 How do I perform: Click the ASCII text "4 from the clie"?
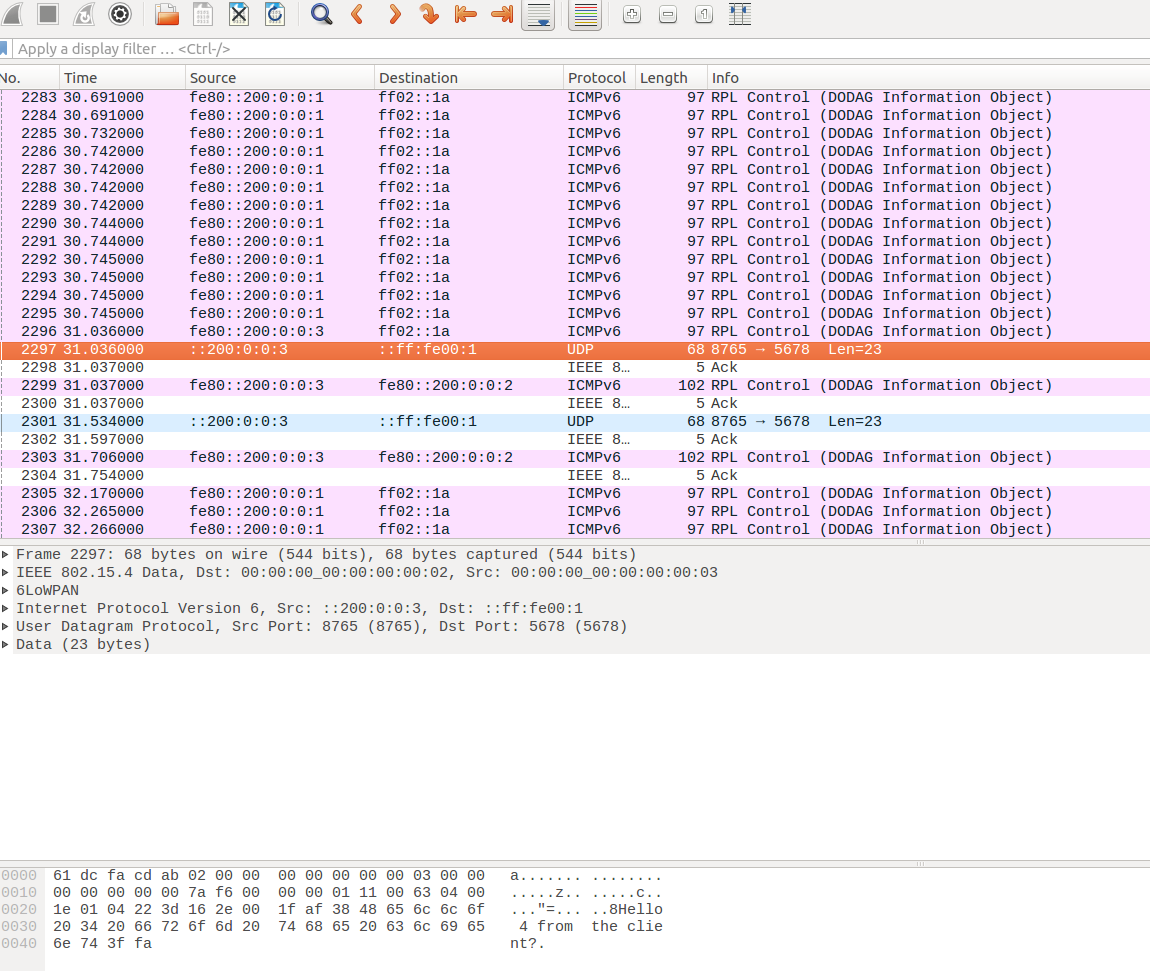point(590,926)
